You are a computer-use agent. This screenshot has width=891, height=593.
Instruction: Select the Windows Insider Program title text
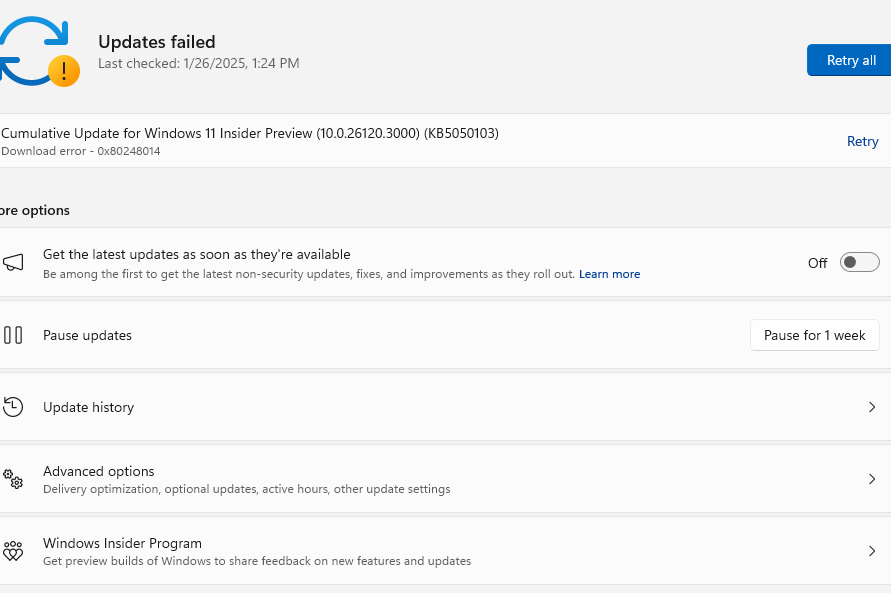122,543
